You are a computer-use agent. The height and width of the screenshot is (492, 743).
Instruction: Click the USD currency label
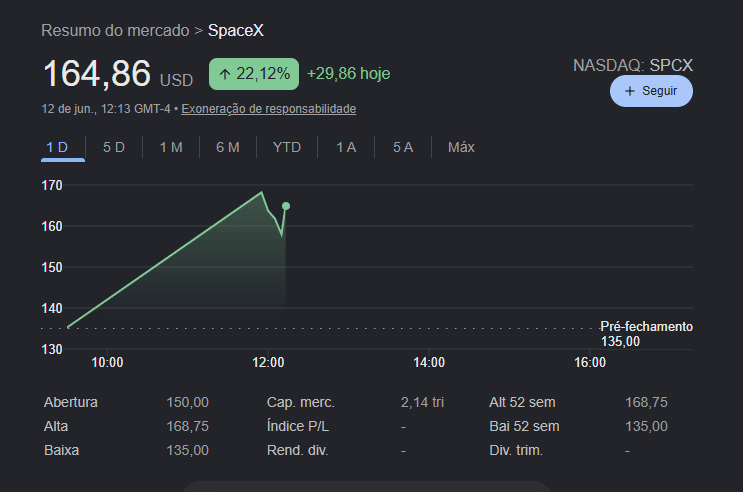(x=176, y=80)
